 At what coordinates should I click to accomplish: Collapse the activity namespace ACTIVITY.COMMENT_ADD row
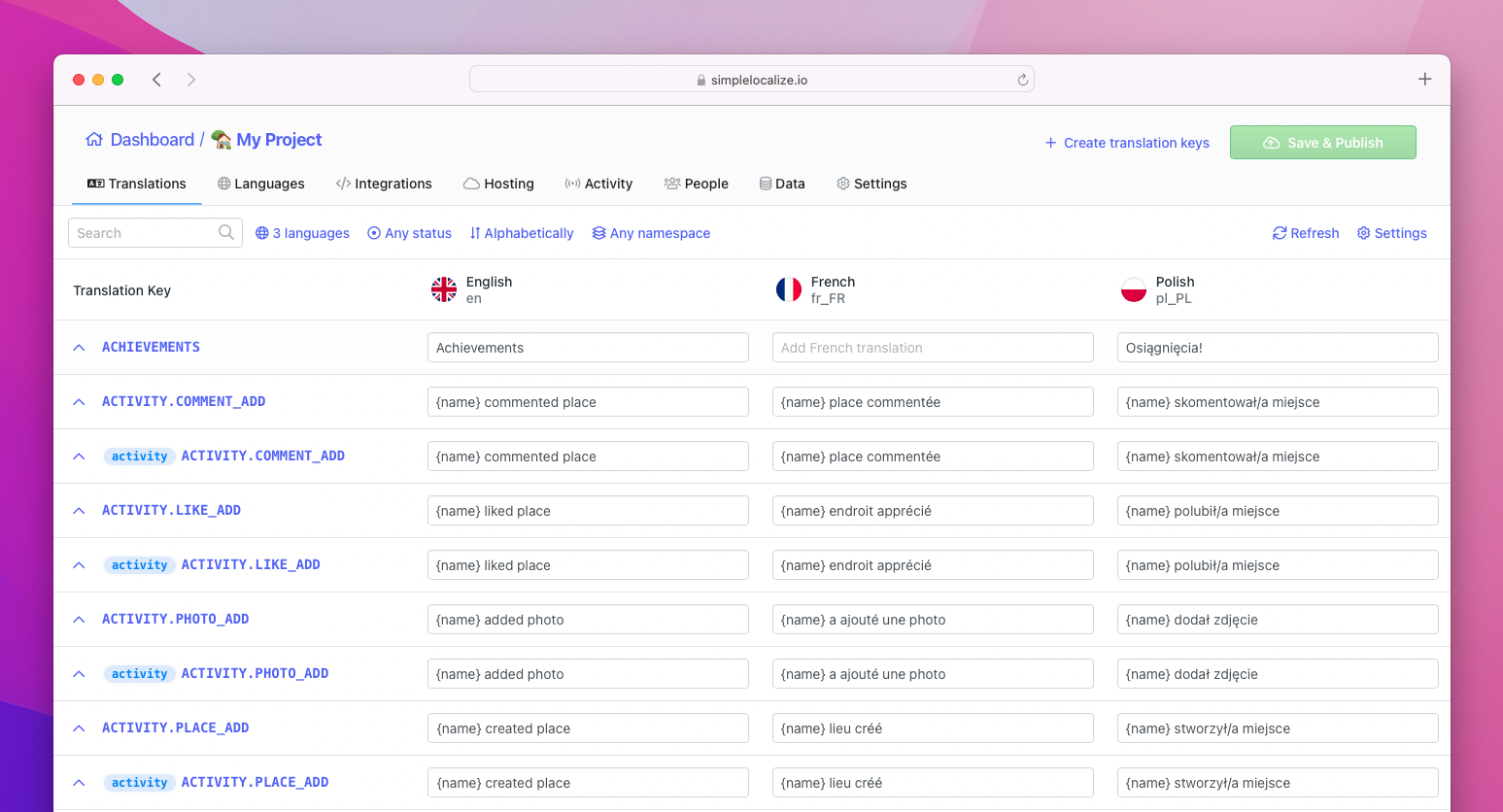point(79,457)
